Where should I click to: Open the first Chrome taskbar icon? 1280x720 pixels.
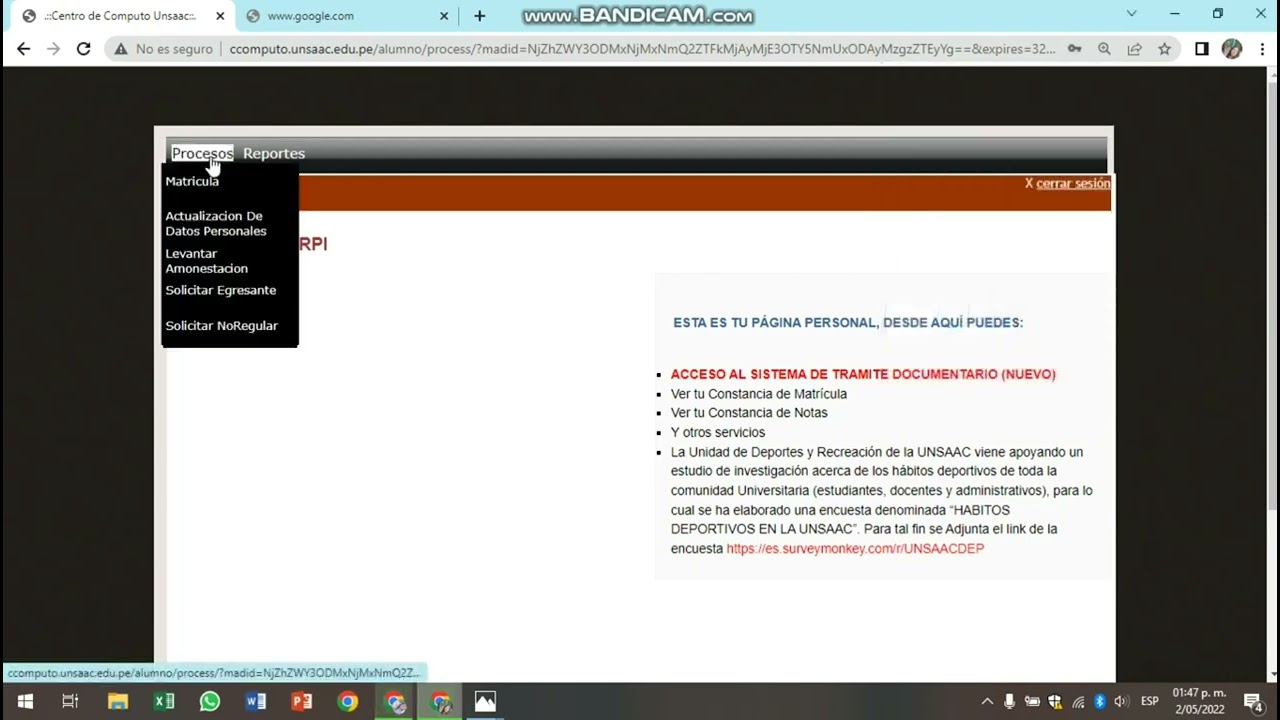348,701
